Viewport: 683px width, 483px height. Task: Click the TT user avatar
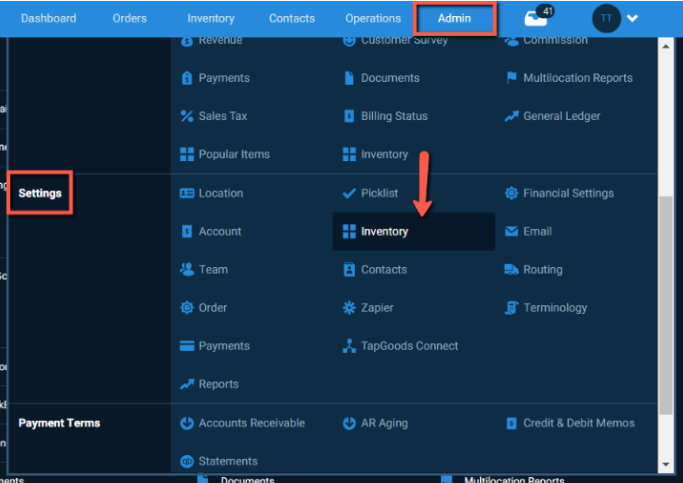point(606,18)
